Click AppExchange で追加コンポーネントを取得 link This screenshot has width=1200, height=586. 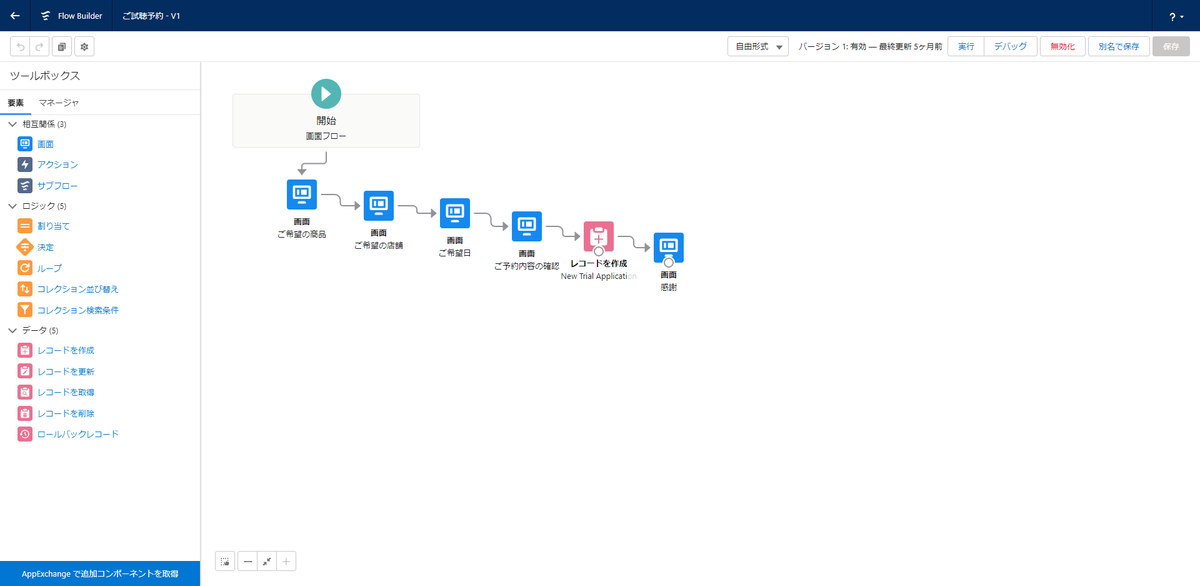click(x=100, y=574)
